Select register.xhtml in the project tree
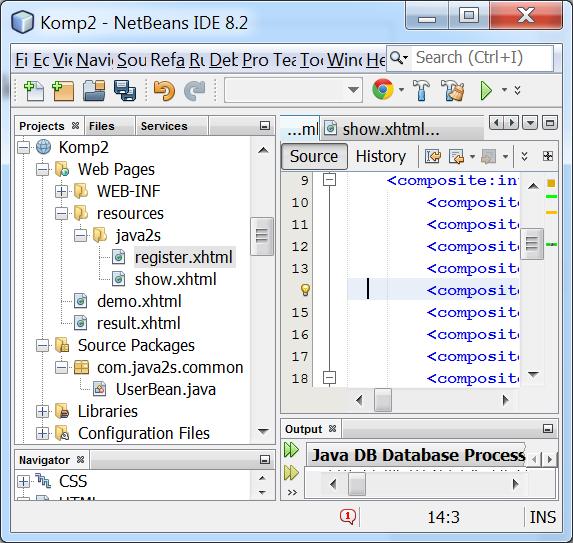The height and width of the screenshot is (543, 573). tap(183, 257)
